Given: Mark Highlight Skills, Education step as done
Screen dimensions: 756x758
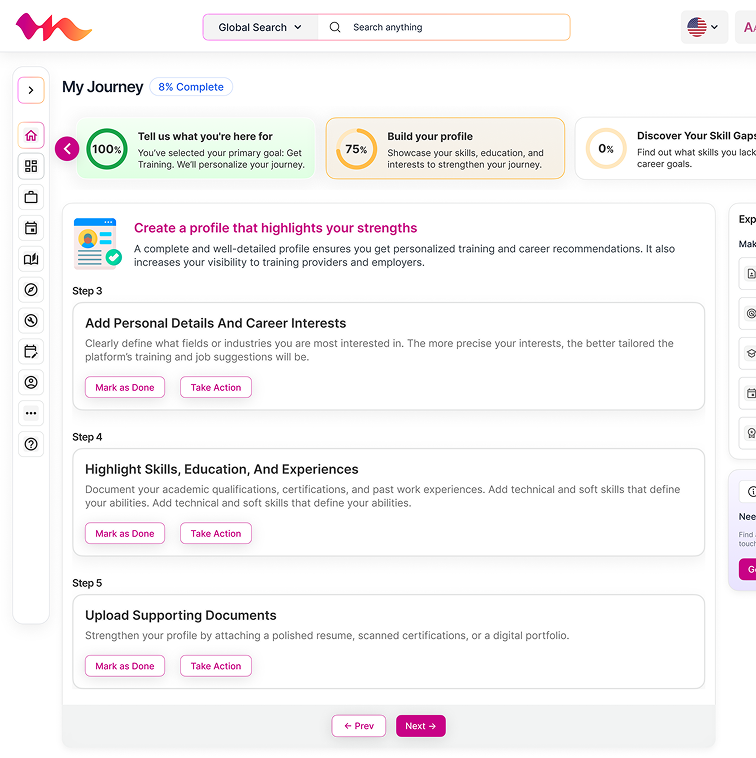Looking at the screenshot, I should pyautogui.click(x=125, y=534).
